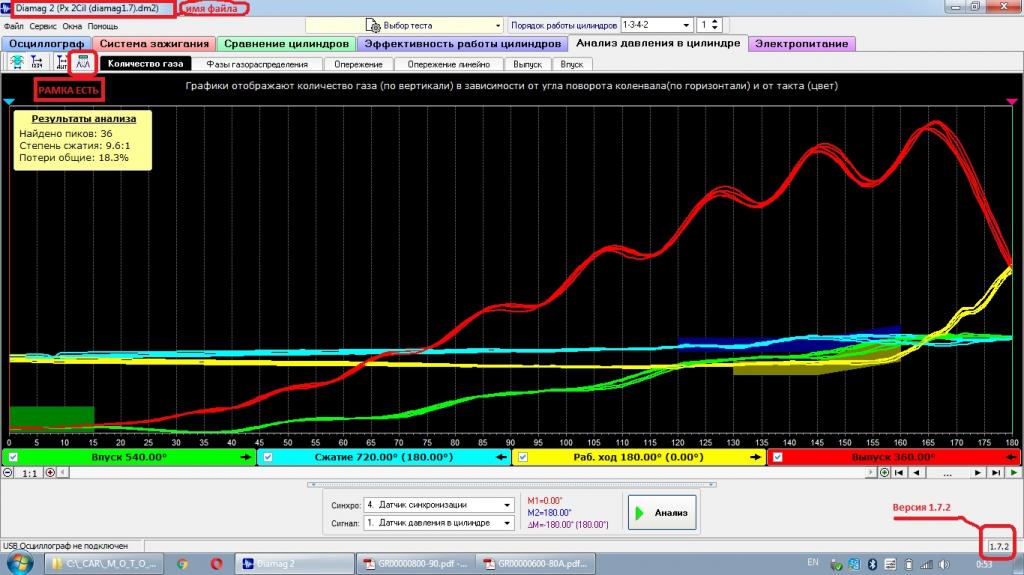Open the Опережение sub-tab
Image resolution: width=1024 pixels, height=575 pixels.
359,64
